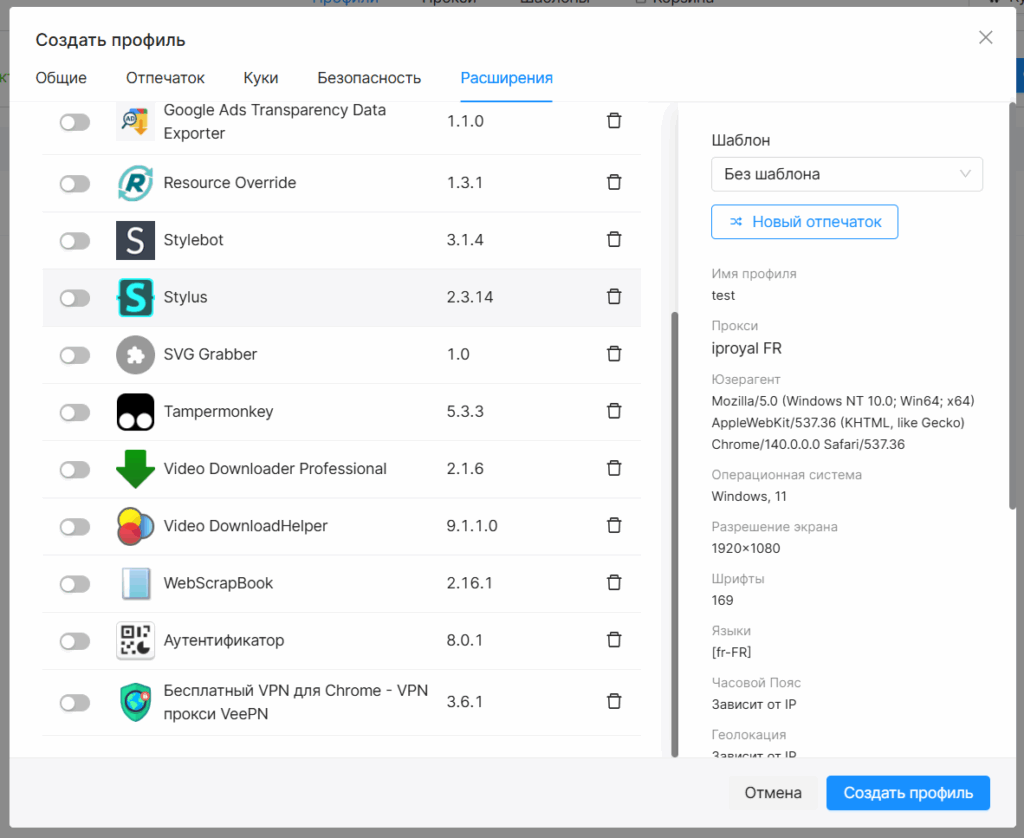The height and width of the screenshot is (838, 1024).
Task: Click the Google Ads Transparency Data Exporter icon
Action: click(135, 121)
